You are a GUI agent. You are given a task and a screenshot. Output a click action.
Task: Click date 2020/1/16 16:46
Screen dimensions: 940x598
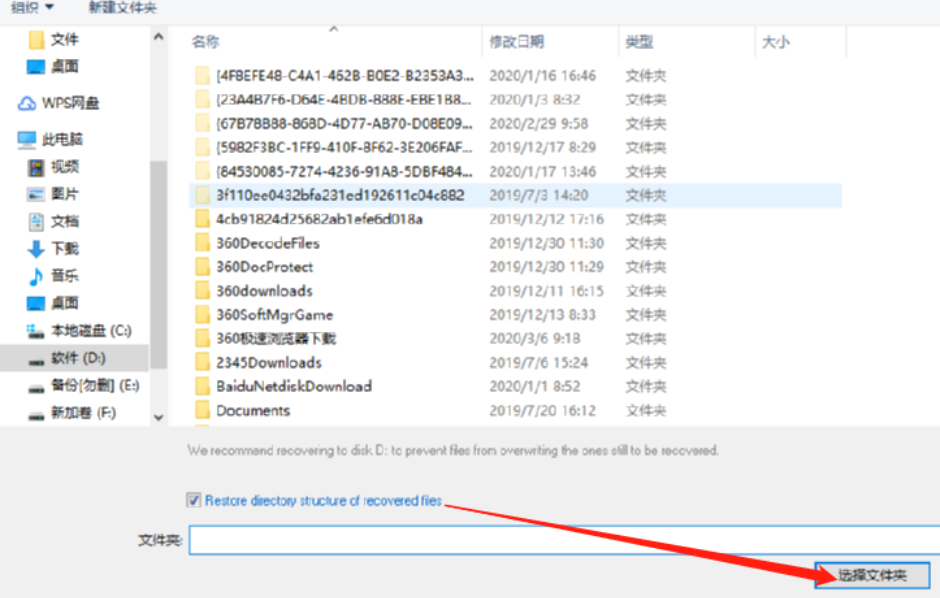543,76
